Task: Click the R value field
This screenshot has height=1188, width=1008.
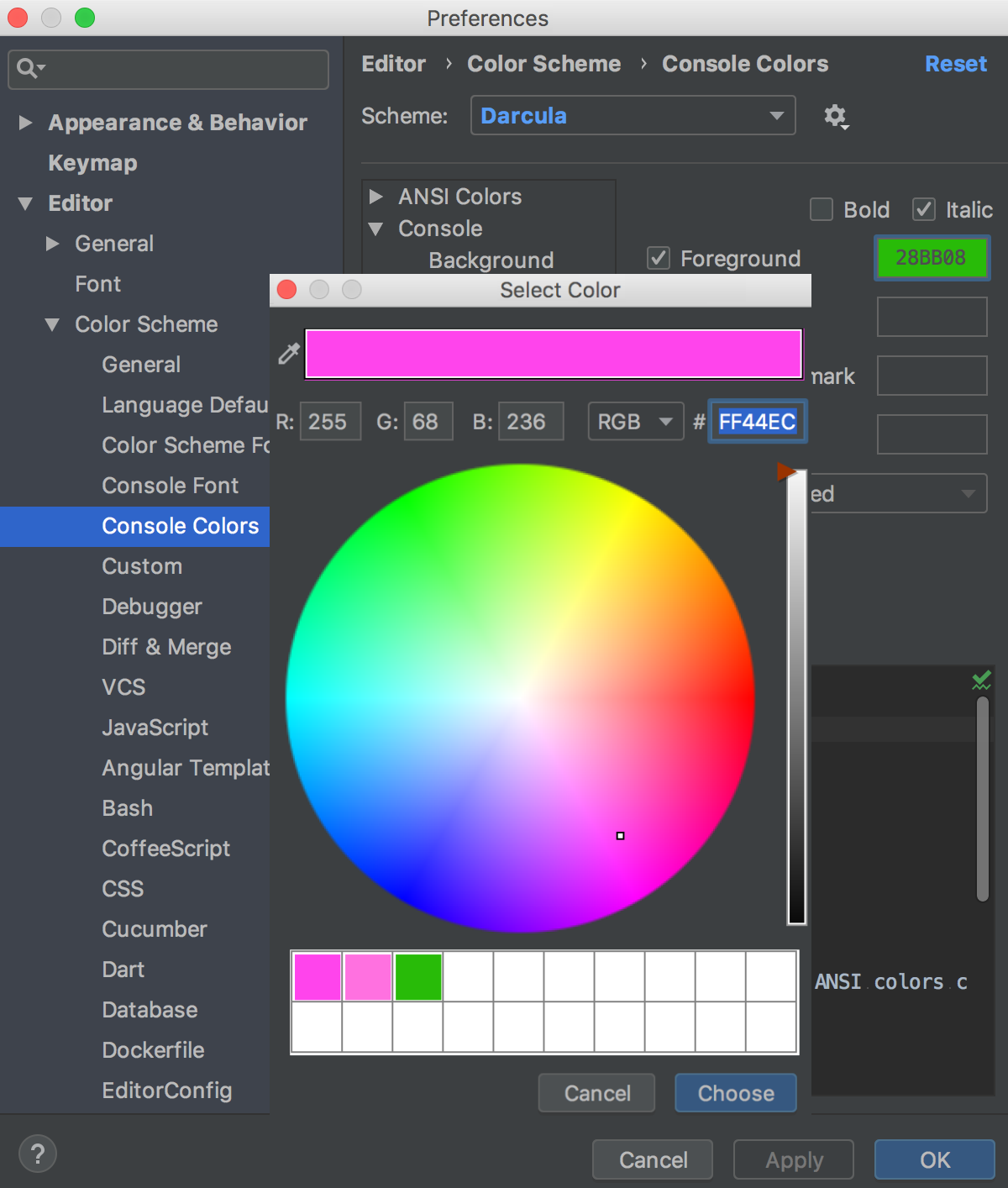Action: (x=330, y=421)
